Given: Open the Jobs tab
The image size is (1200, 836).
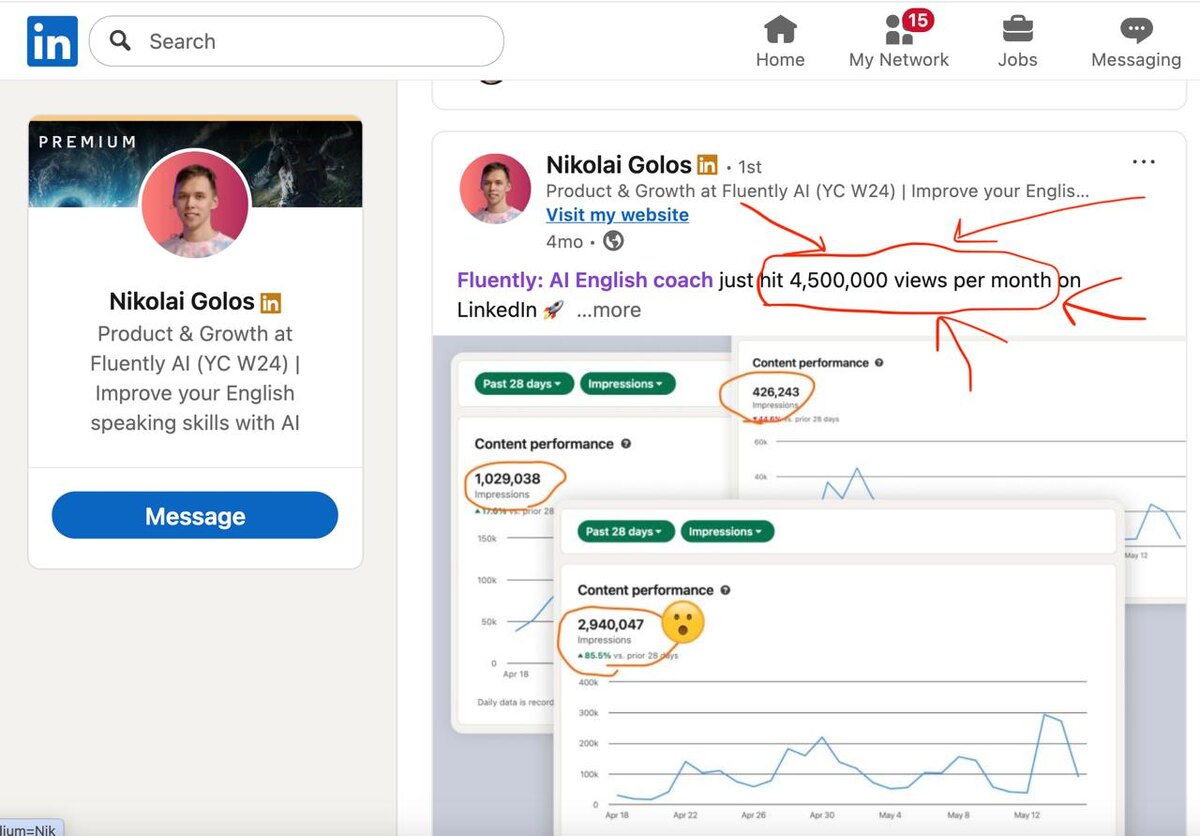Looking at the screenshot, I should [1017, 42].
